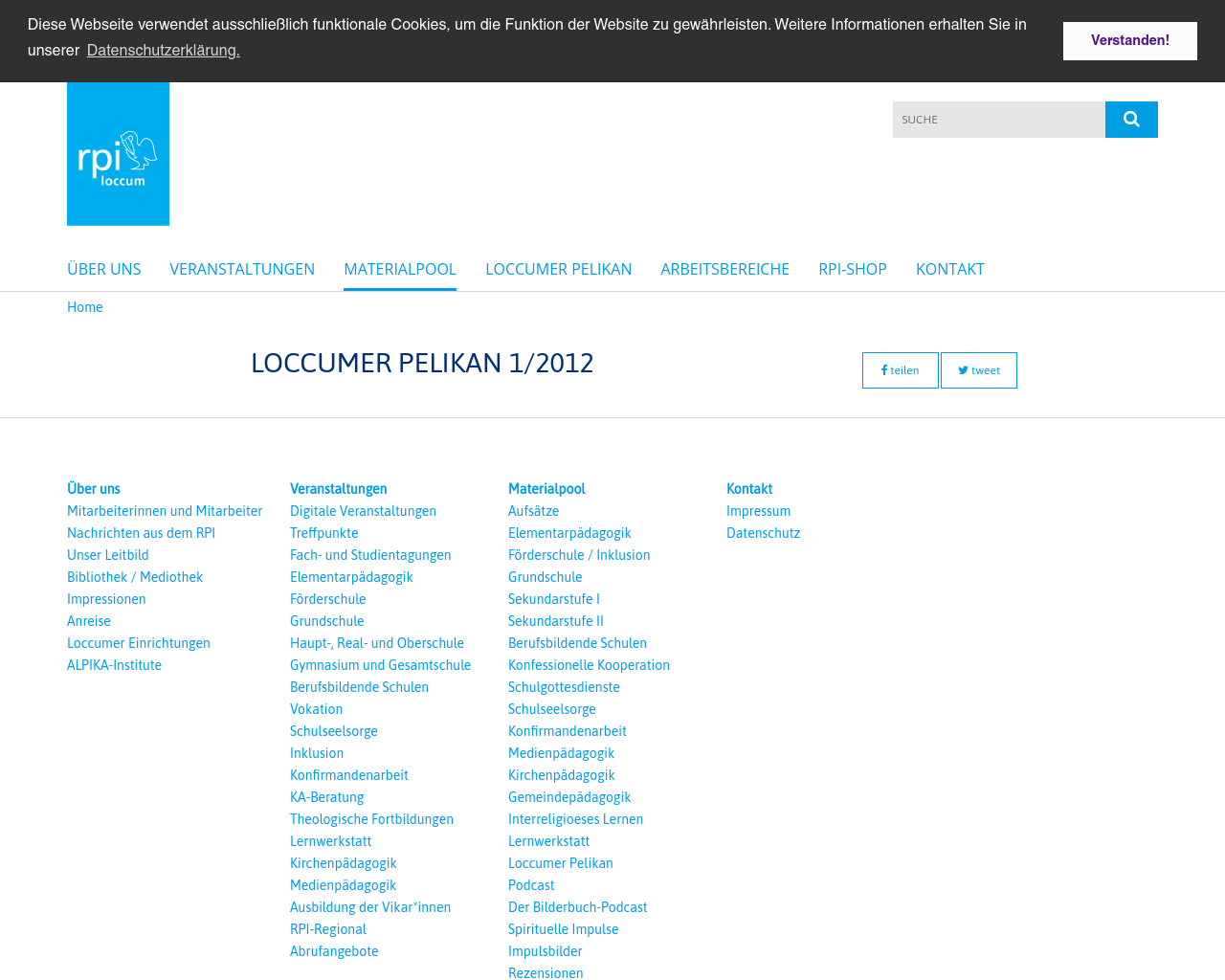Go to LOCCUMER PELIKAN menu
1225x980 pixels.
(558, 269)
